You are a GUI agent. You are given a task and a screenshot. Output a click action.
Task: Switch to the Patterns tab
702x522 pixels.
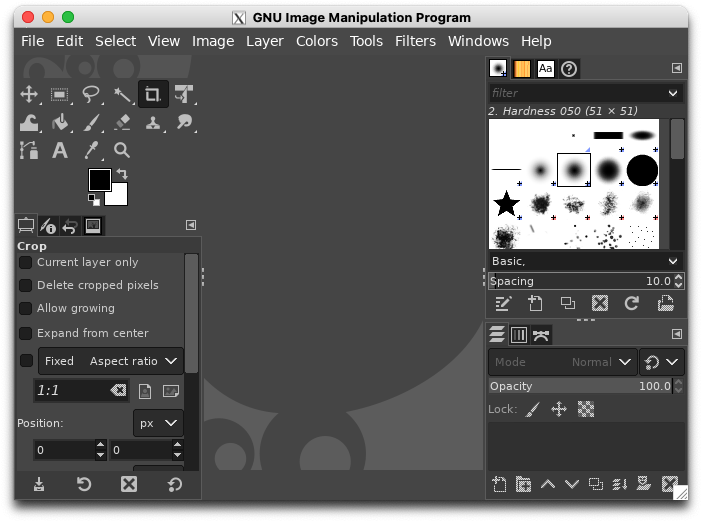coord(522,69)
